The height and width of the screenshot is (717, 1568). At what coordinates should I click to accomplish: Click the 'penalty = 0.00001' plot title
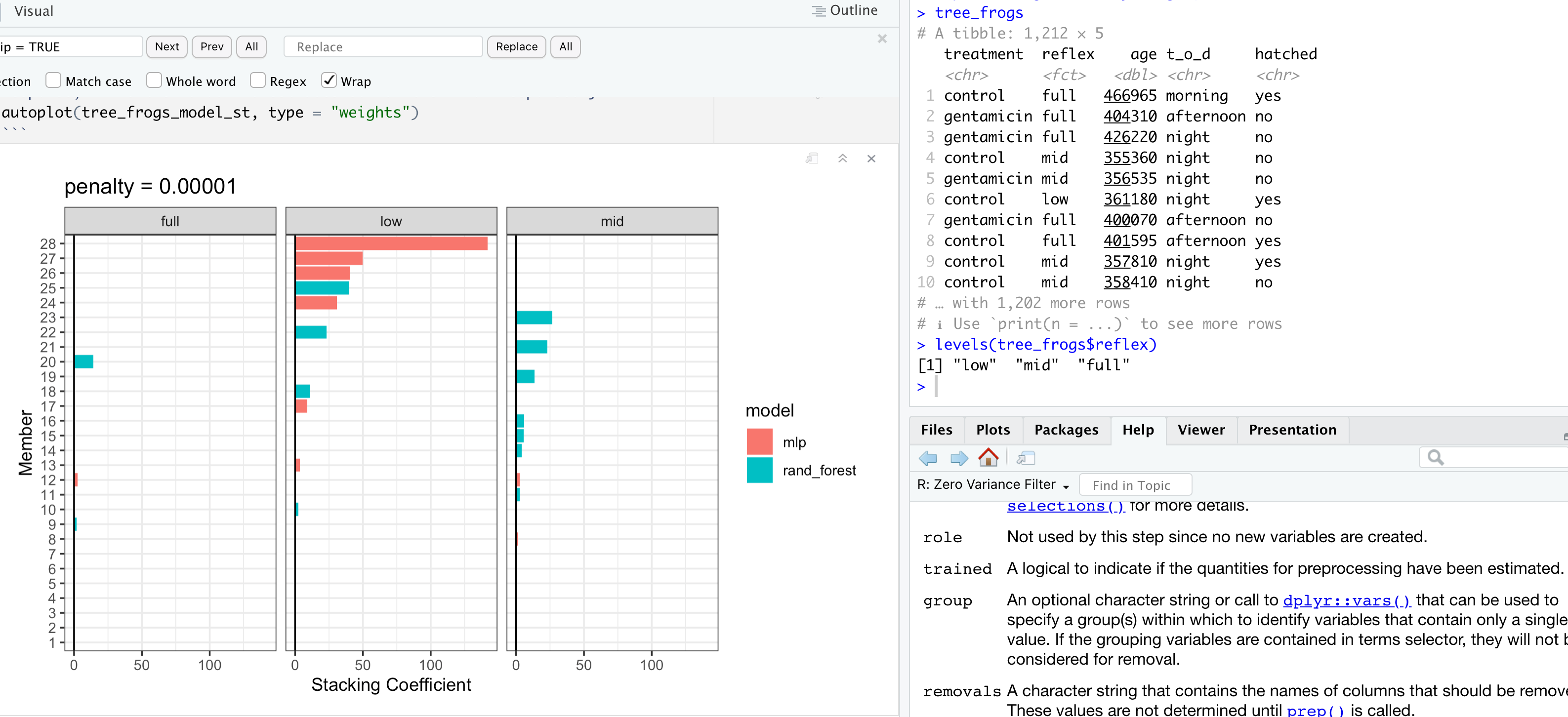[x=150, y=186]
